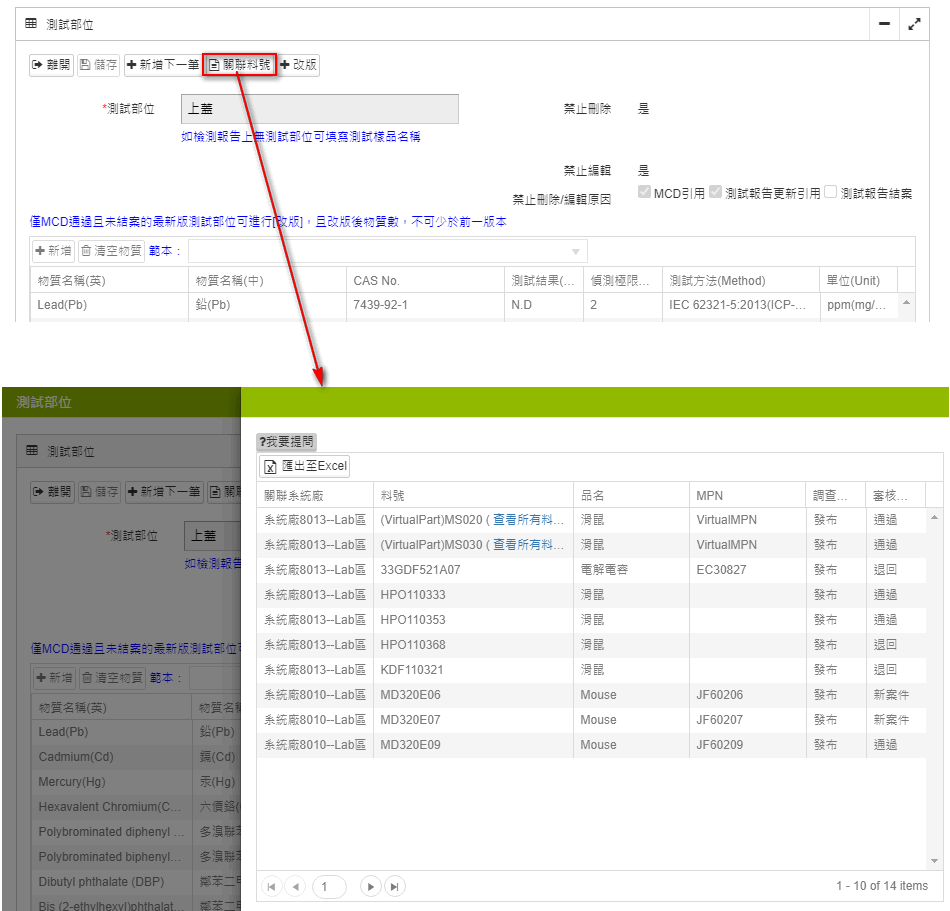
Task: Click the 儲存 save button
Action: (99, 65)
